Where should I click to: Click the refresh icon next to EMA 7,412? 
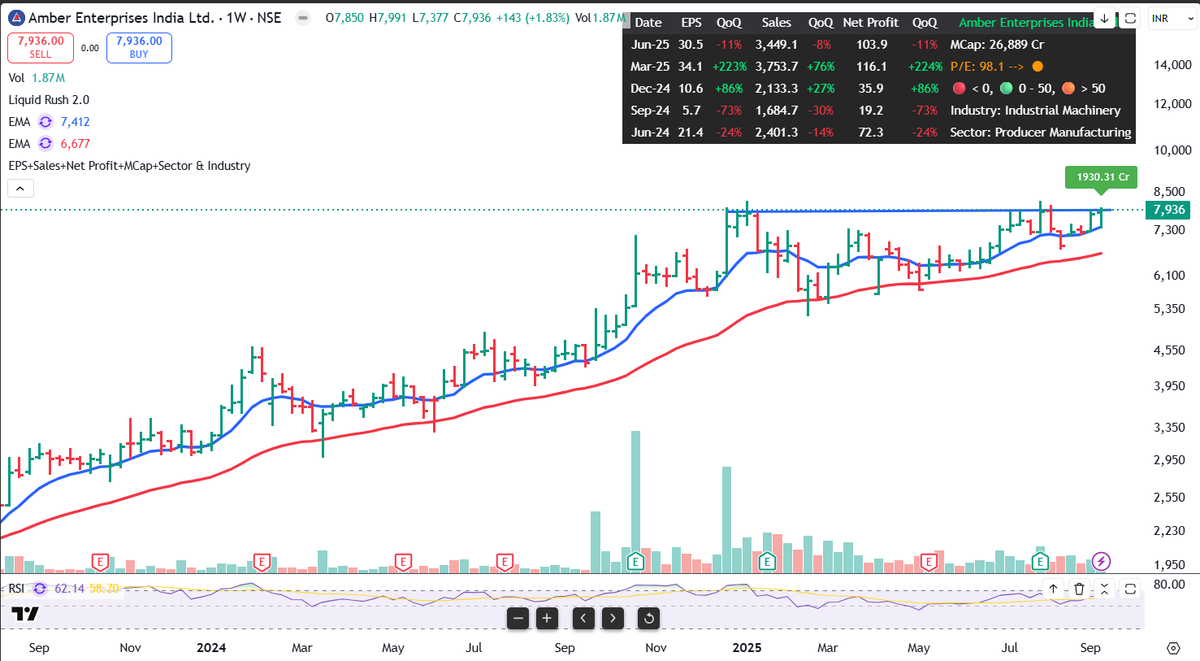pyautogui.click(x=45, y=121)
